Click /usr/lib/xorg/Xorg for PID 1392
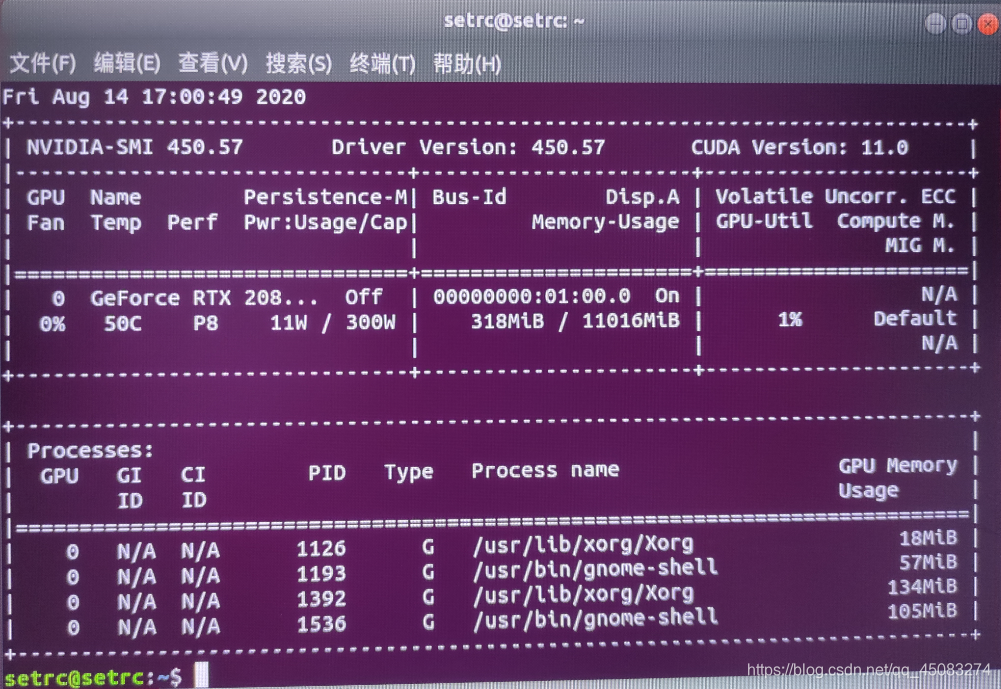 click(583, 594)
